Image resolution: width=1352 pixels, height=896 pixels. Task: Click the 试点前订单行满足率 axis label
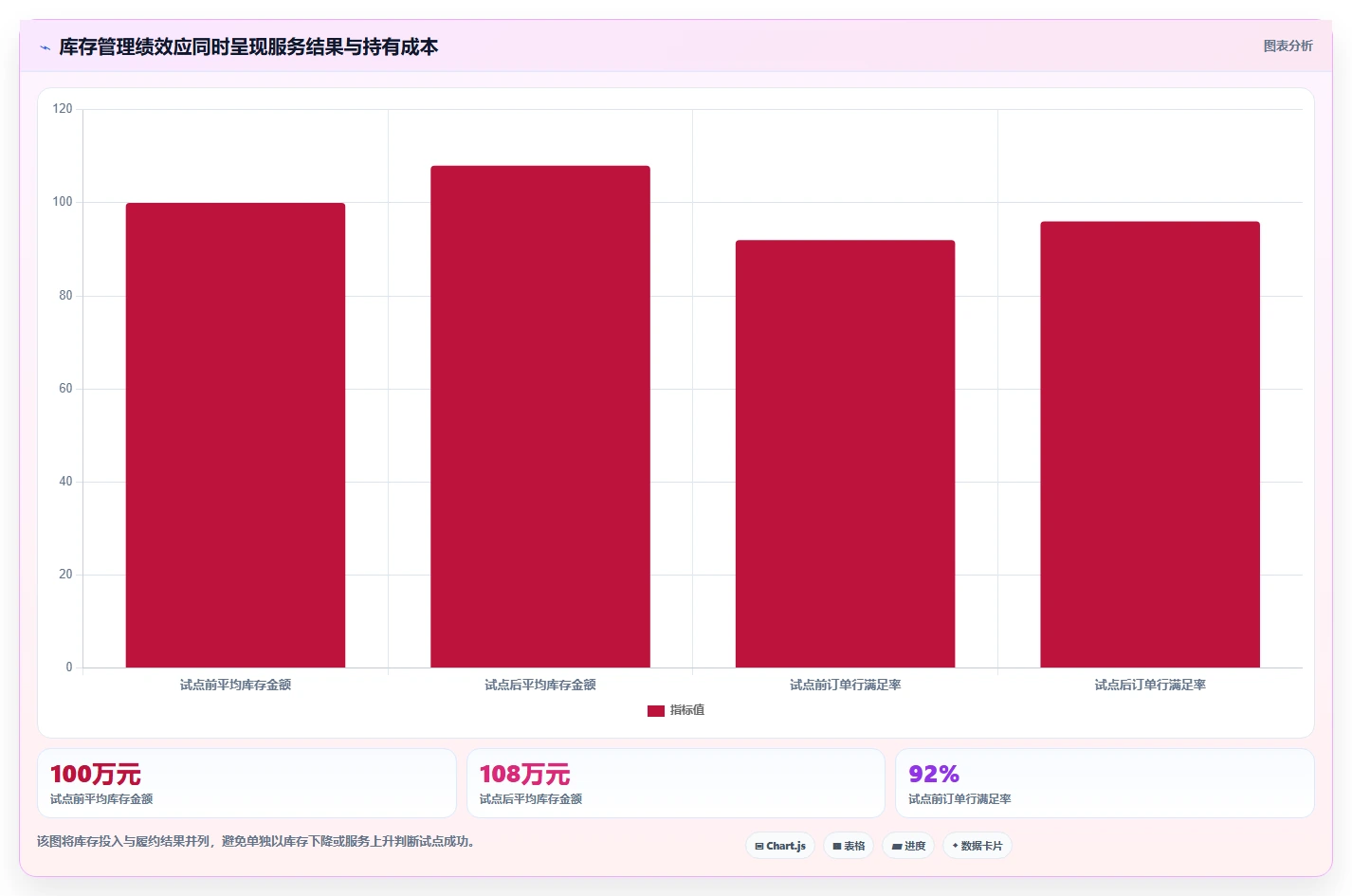coord(845,685)
